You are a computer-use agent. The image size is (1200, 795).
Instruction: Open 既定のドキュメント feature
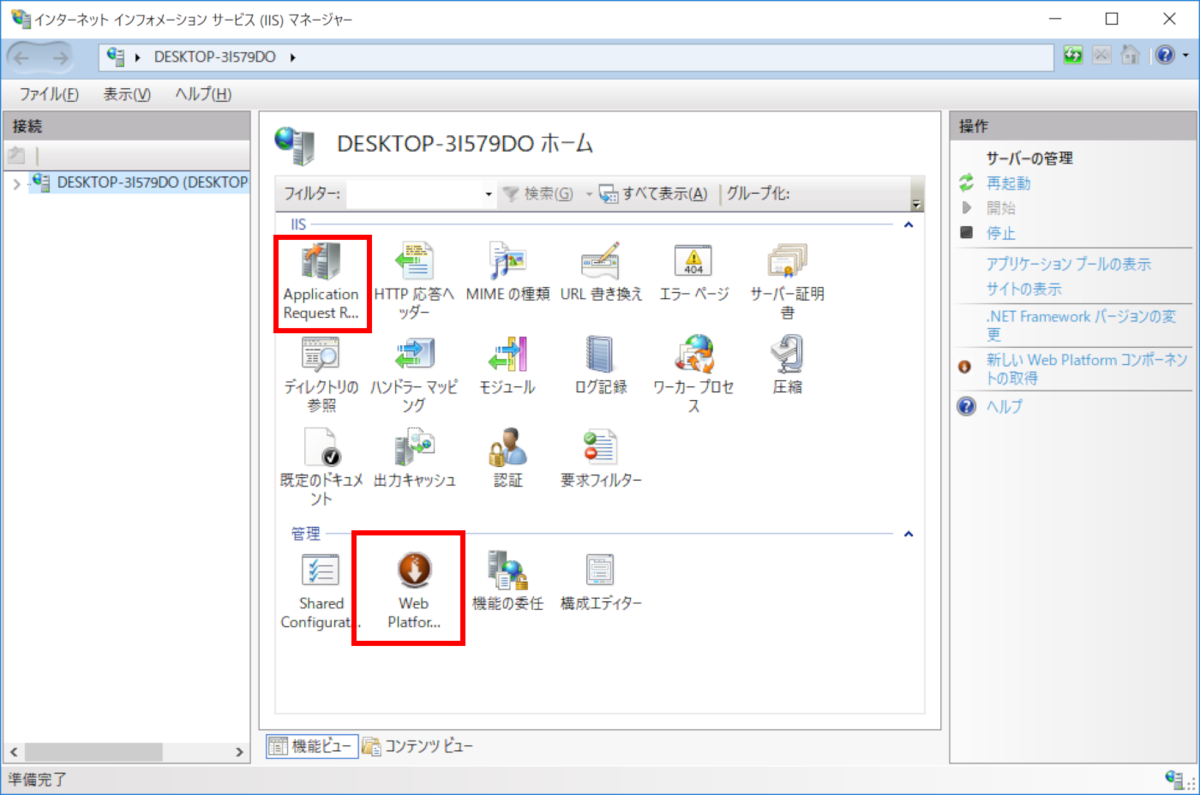[x=321, y=468]
